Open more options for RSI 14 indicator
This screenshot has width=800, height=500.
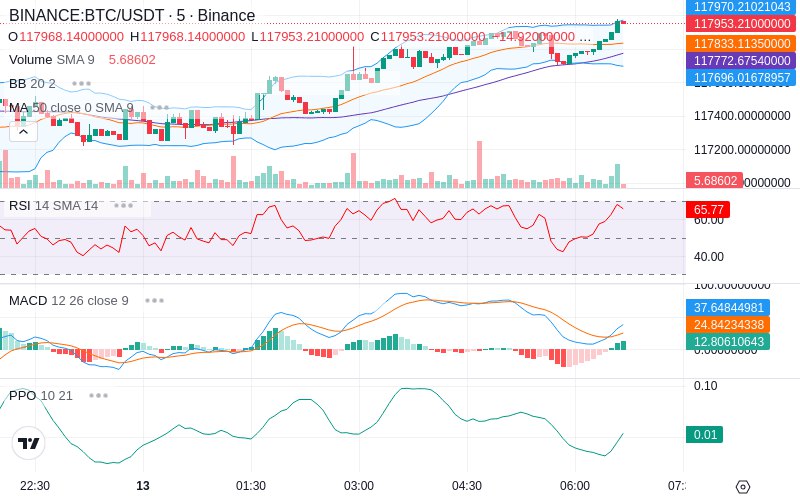point(123,206)
